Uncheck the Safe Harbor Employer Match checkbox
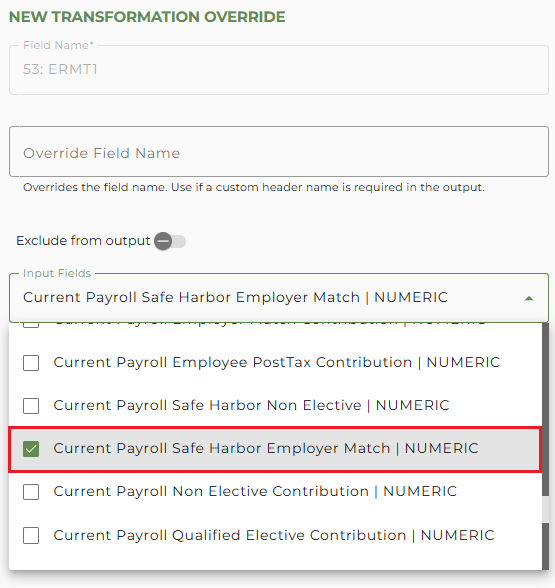The height and width of the screenshot is (588, 555). coord(31,449)
